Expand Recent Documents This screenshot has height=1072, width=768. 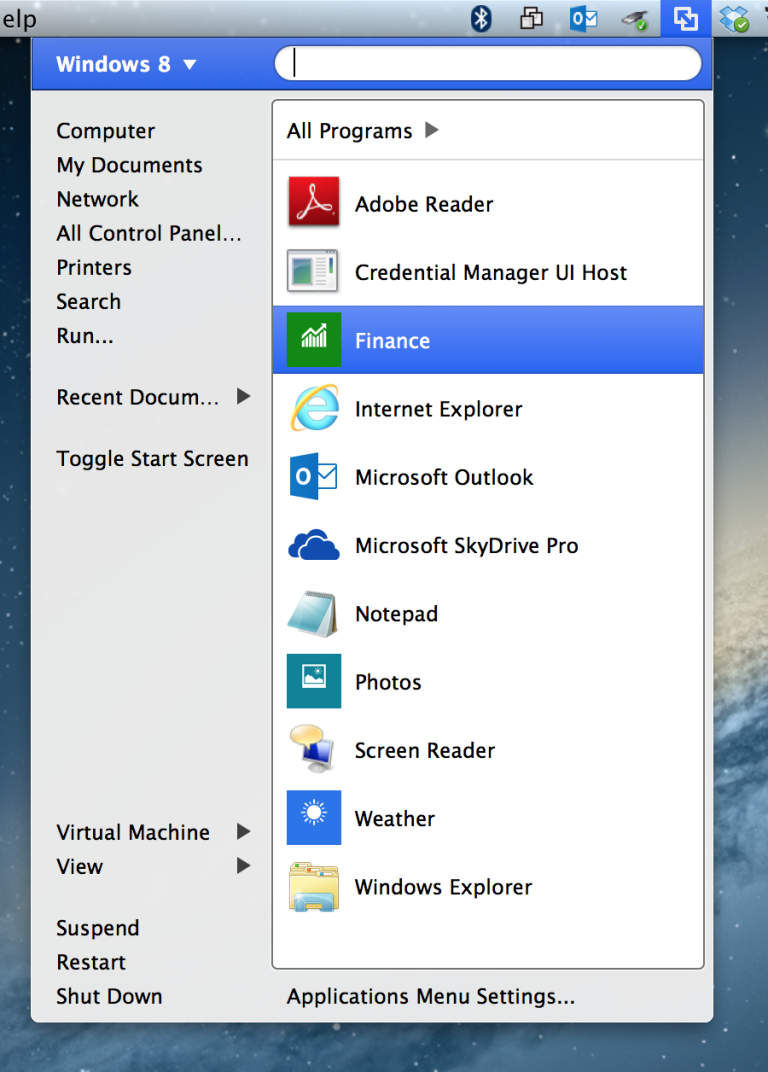click(x=137, y=397)
